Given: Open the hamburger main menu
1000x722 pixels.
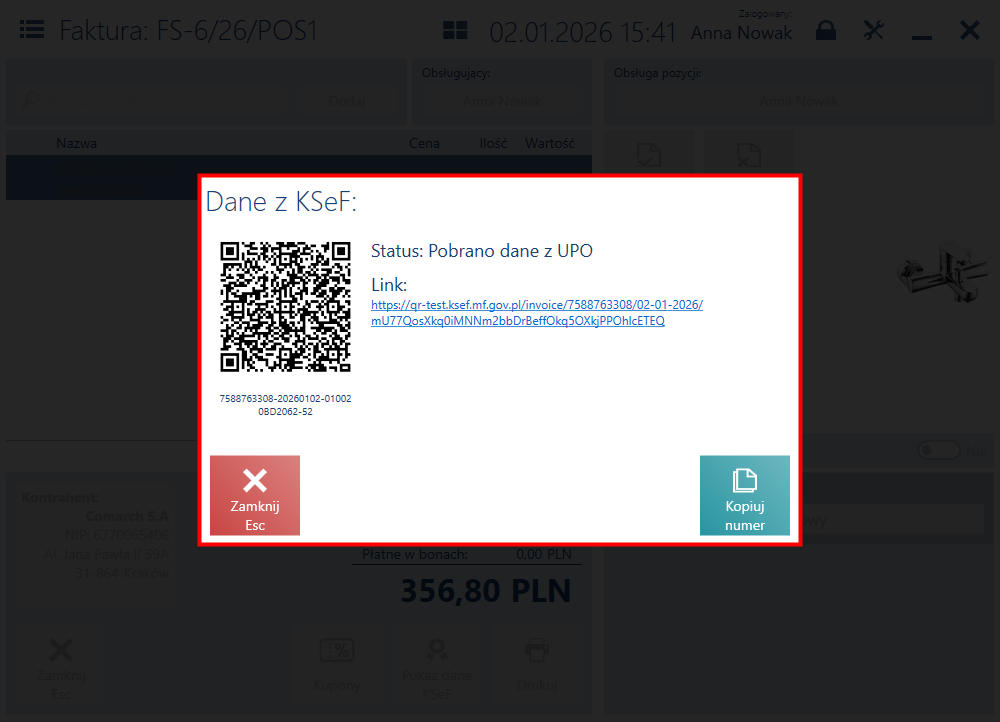Looking at the screenshot, I should tap(32, 30).
